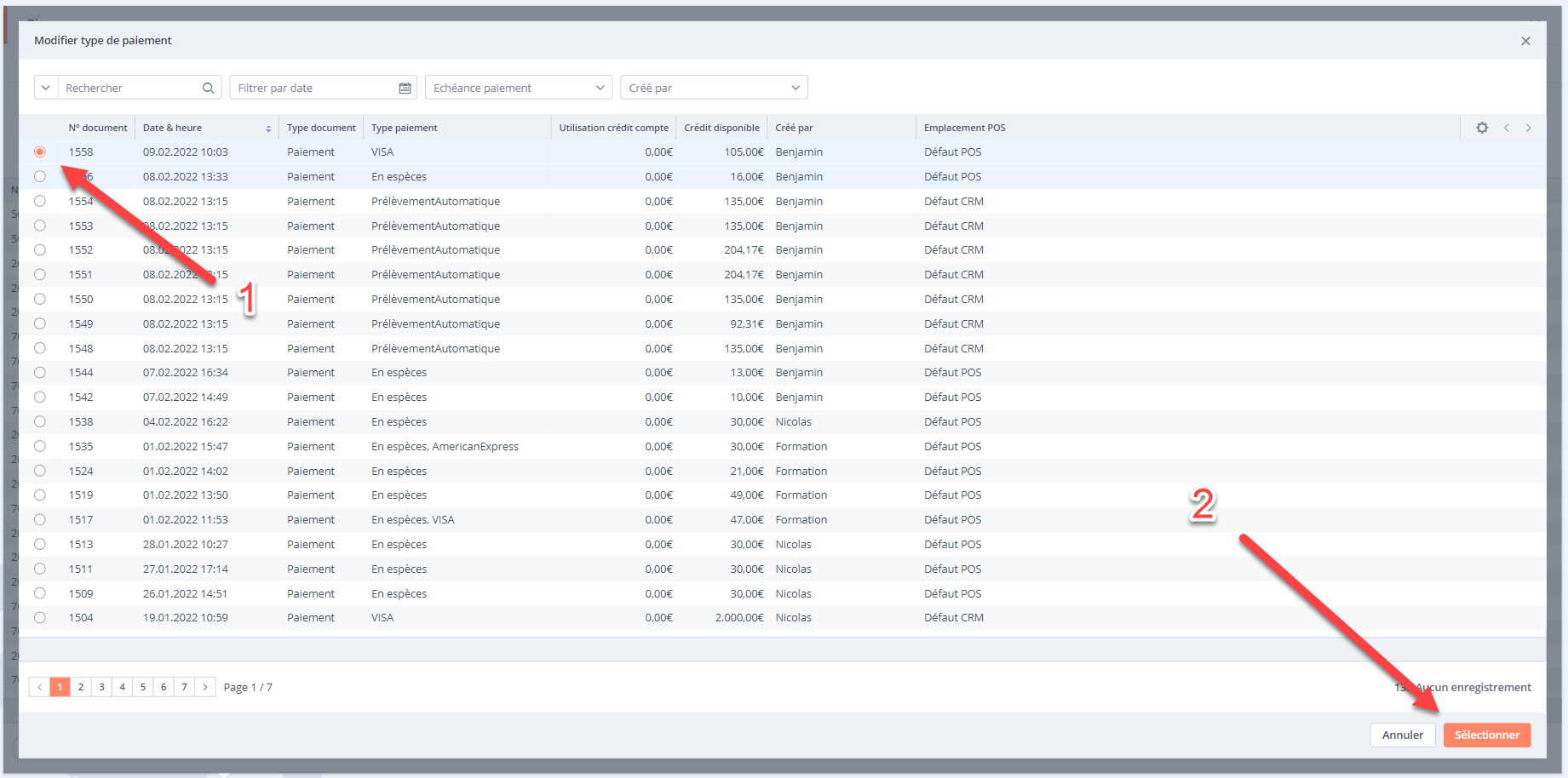Go to page 3

101,687
